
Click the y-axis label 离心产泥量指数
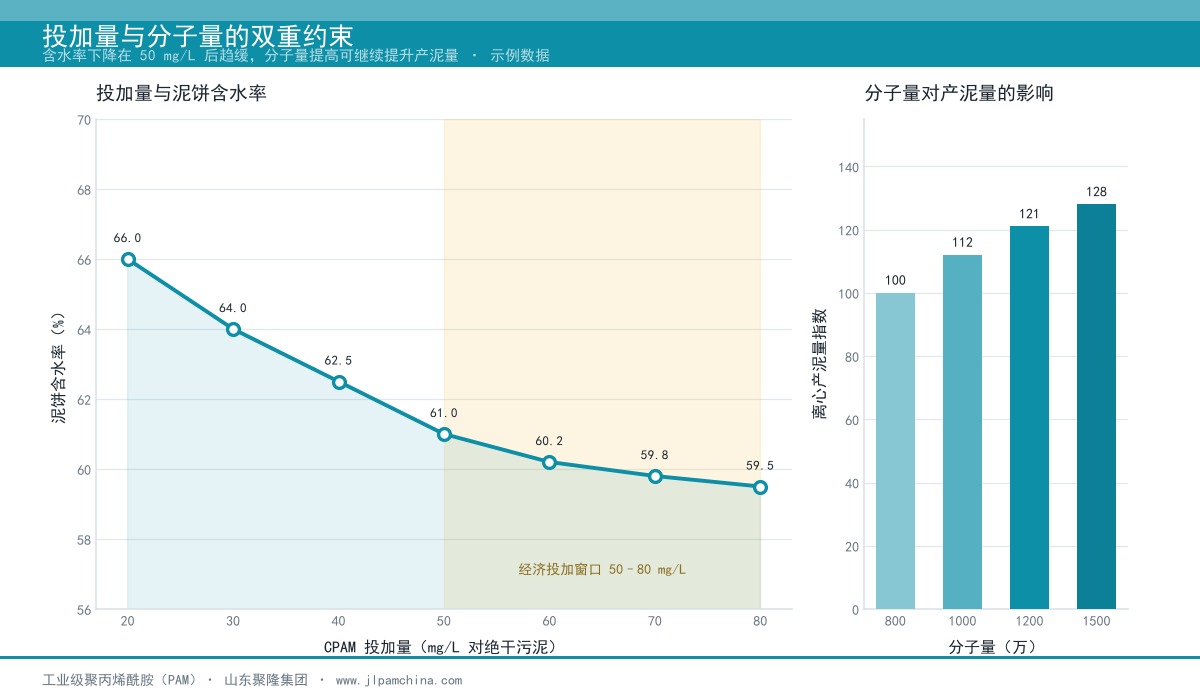click(x=819, y=364)
